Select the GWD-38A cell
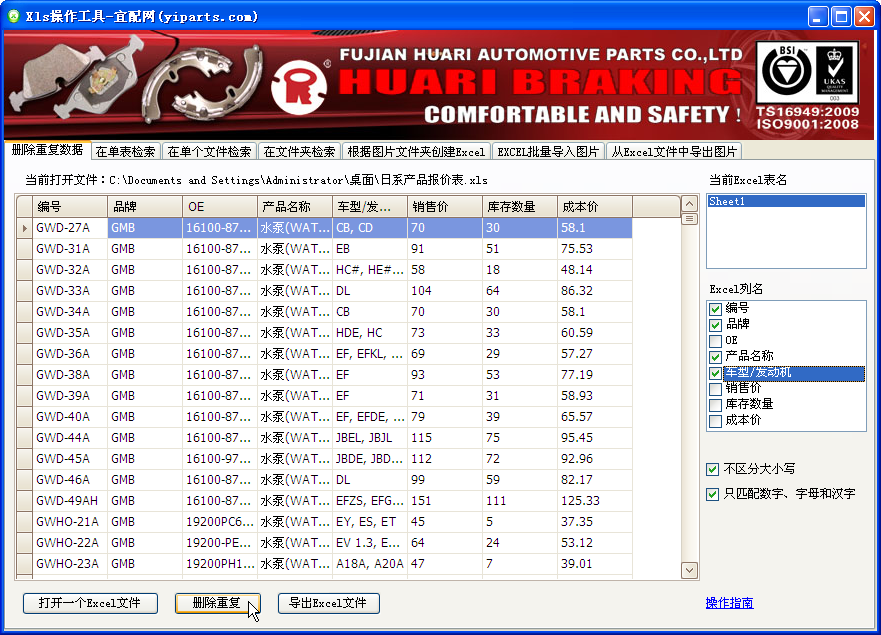Image resolution: width=881 pixels, height=635 pixels. pos(70,375)
